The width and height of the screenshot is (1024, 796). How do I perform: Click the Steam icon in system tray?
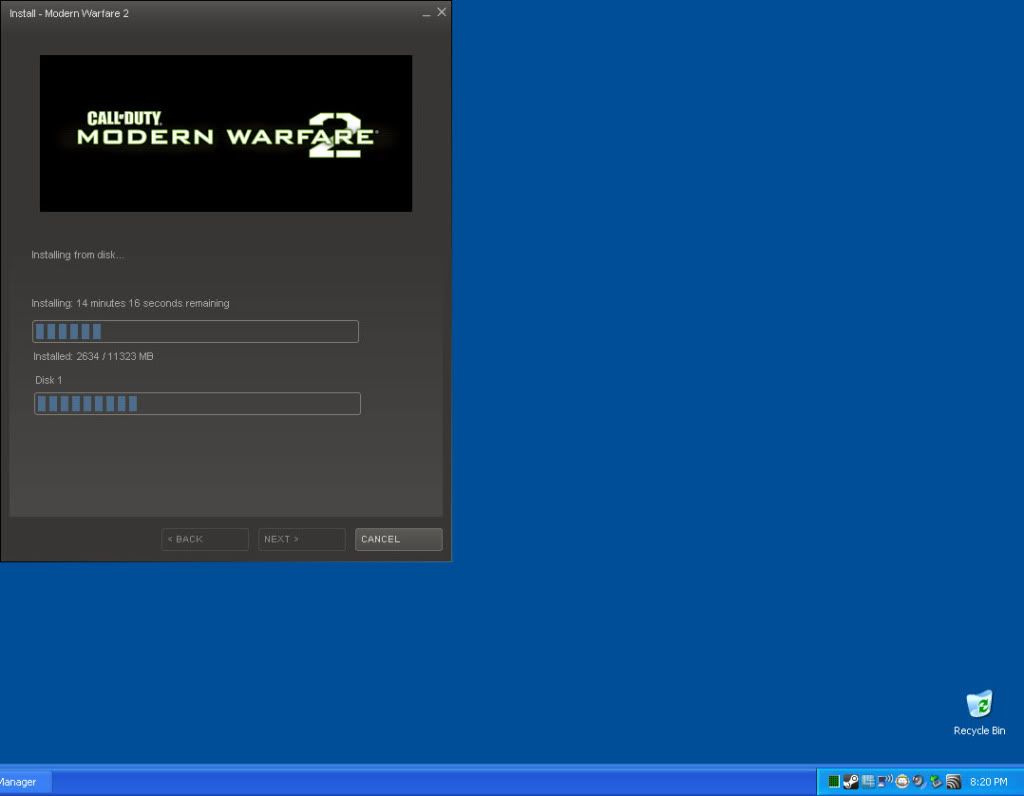pyautogui.click(x=851, y=782)
